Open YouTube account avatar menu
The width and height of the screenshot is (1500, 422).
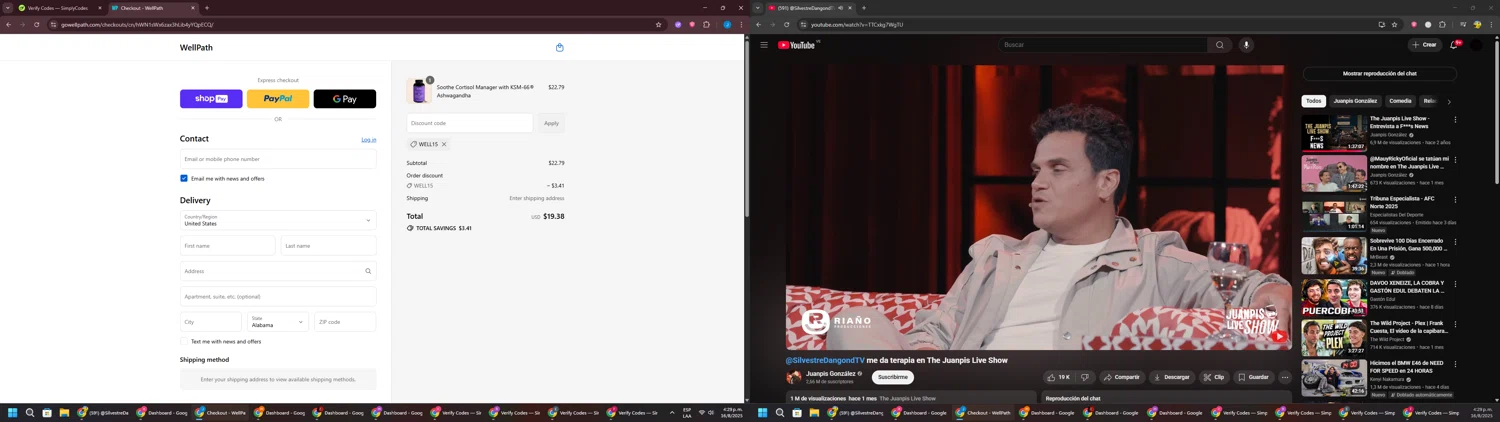tap(1477, 45)
